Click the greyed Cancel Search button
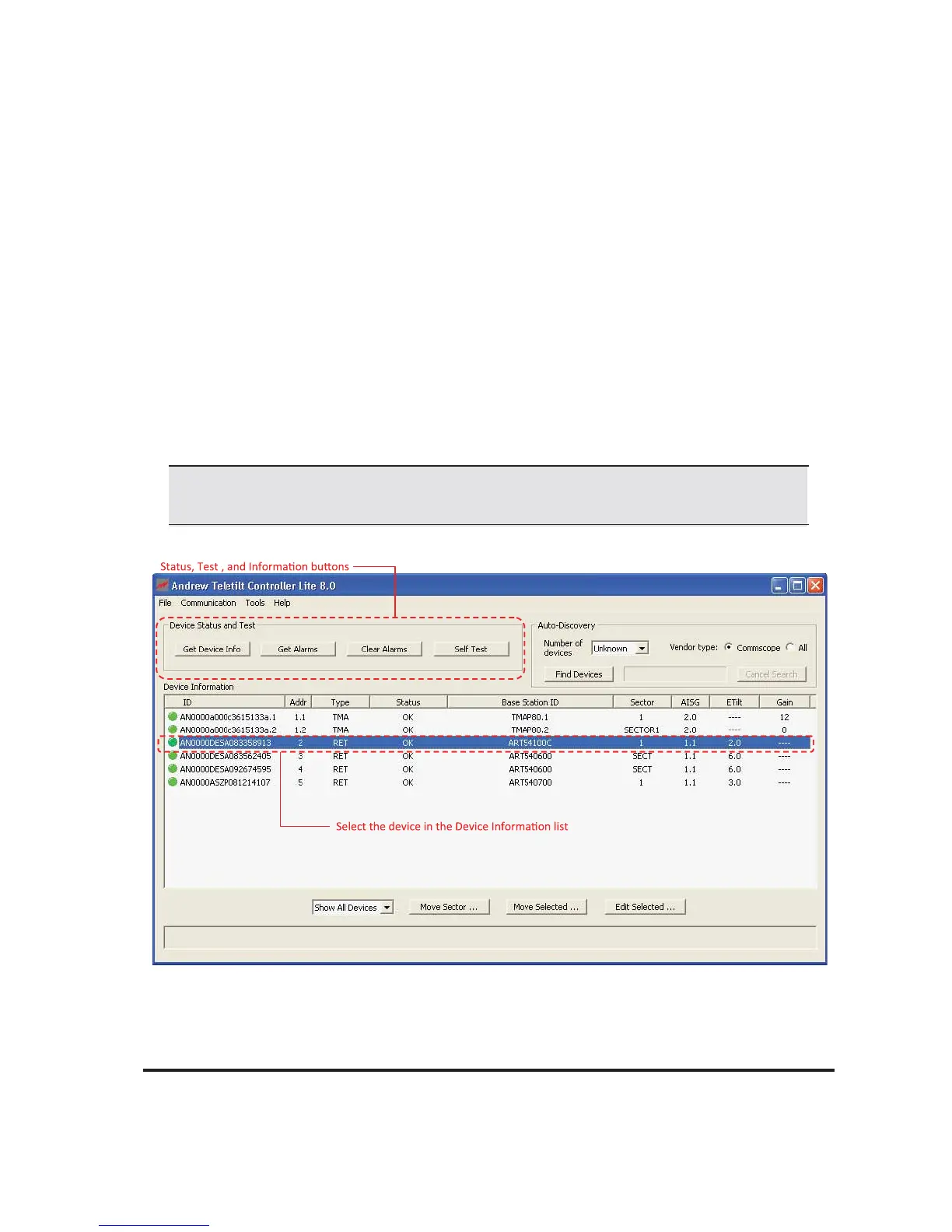Image resolution: width=952 pixels, height=1232 pixels. (772, 674)
